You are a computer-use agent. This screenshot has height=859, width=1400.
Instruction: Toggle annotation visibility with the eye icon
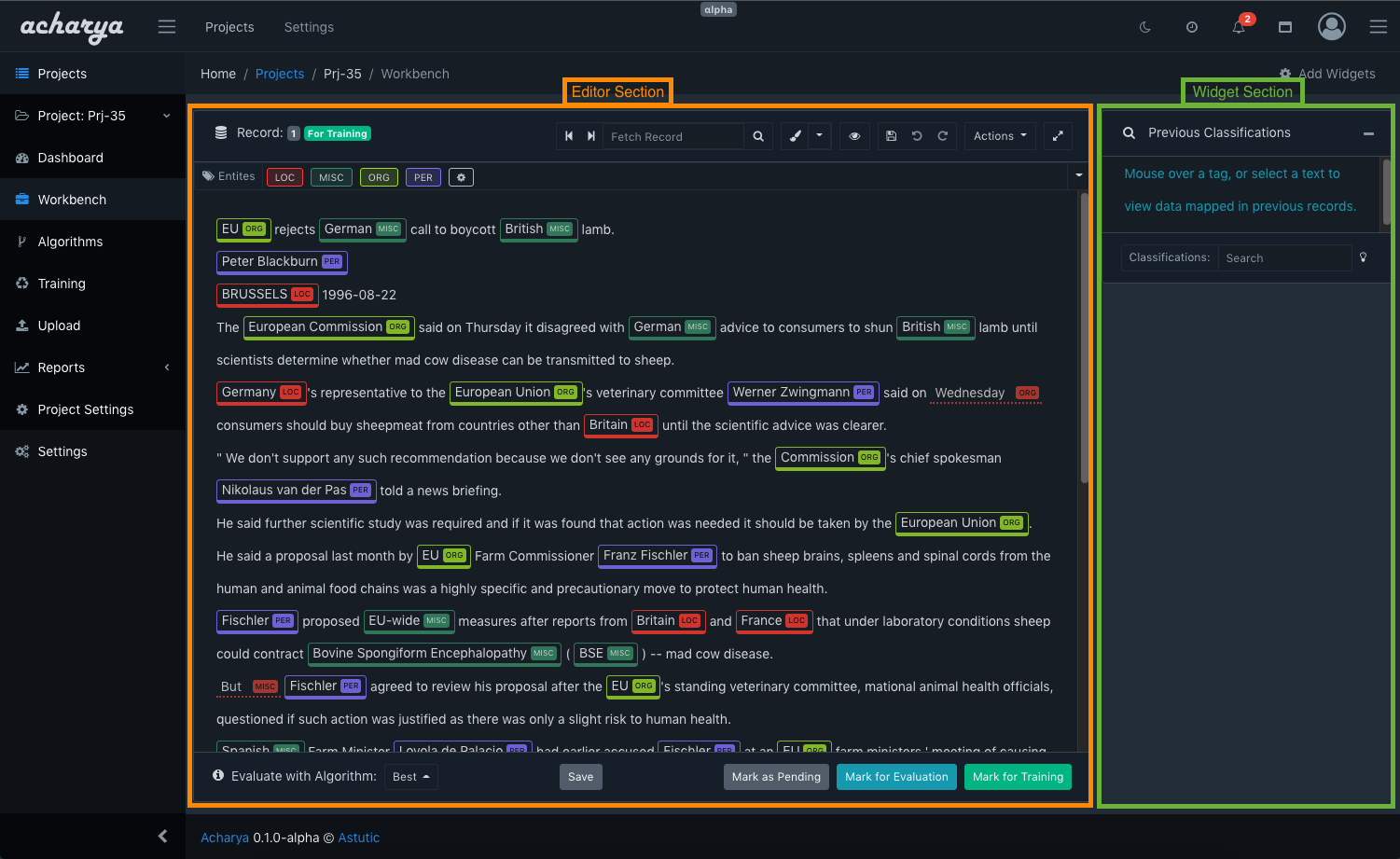pos(854,136)
